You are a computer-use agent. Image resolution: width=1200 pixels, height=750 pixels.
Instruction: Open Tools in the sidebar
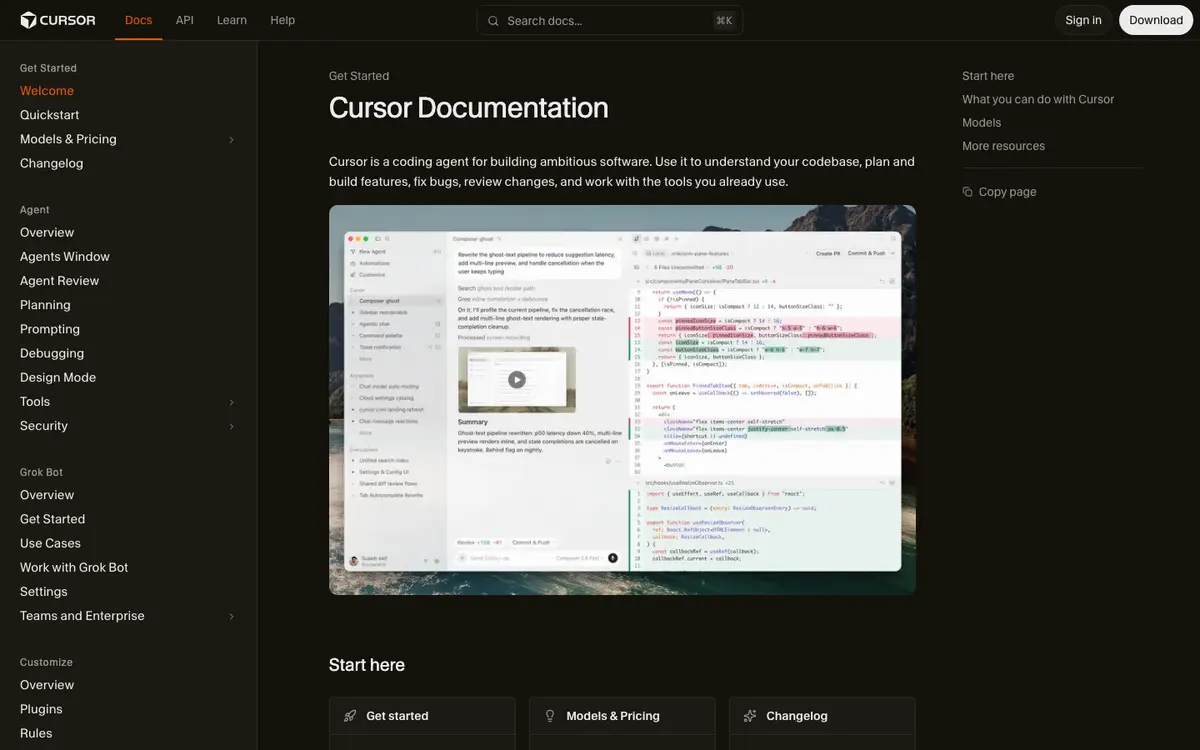(35, 401)
